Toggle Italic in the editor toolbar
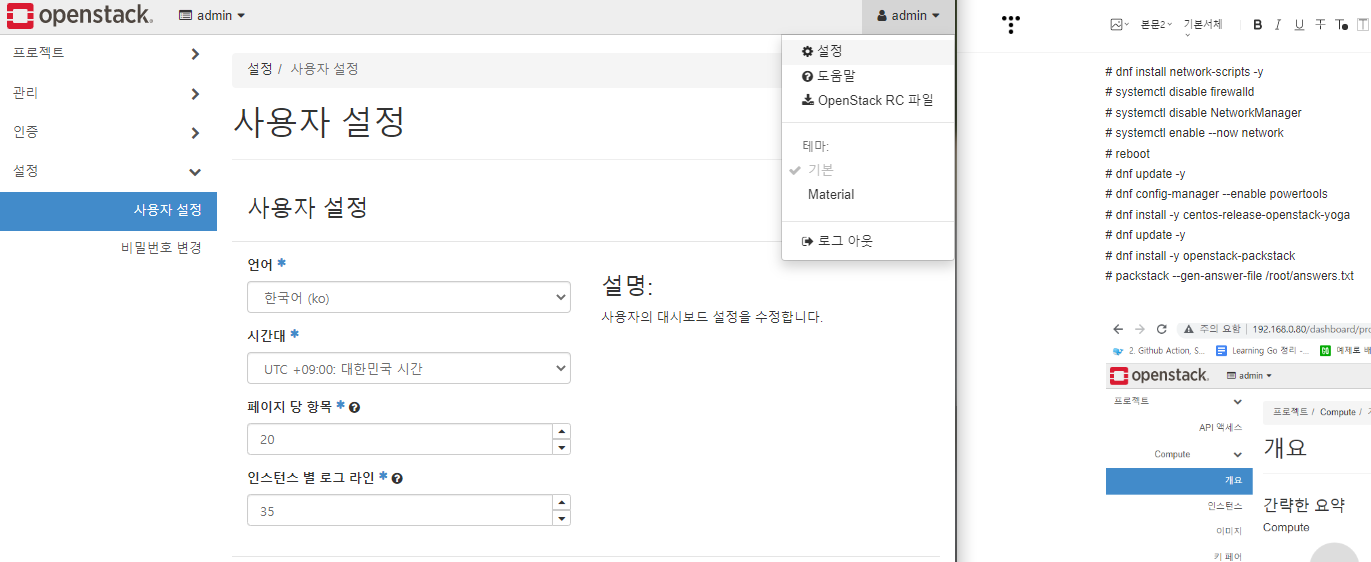Screen dimensions: 1371x562 coord(1278,25)
